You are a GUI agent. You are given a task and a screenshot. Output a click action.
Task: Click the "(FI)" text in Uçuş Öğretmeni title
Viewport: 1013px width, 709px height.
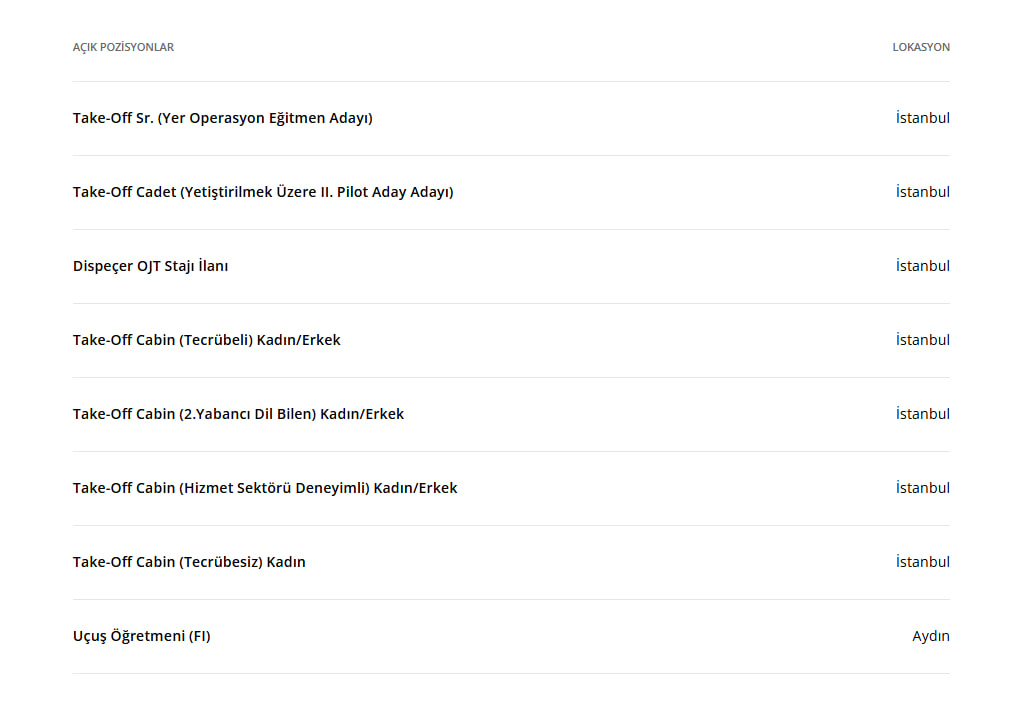coord(199,636)
